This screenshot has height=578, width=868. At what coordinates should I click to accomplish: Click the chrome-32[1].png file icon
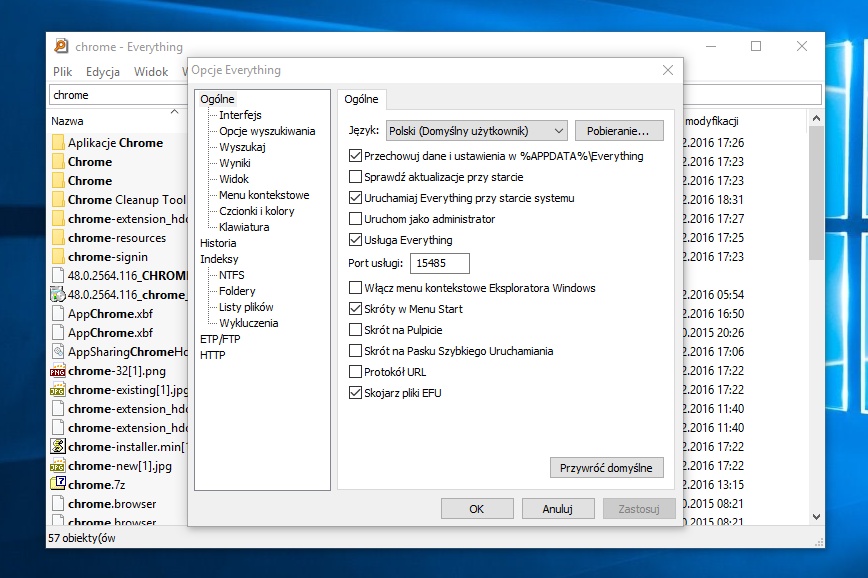click(58, 371)
